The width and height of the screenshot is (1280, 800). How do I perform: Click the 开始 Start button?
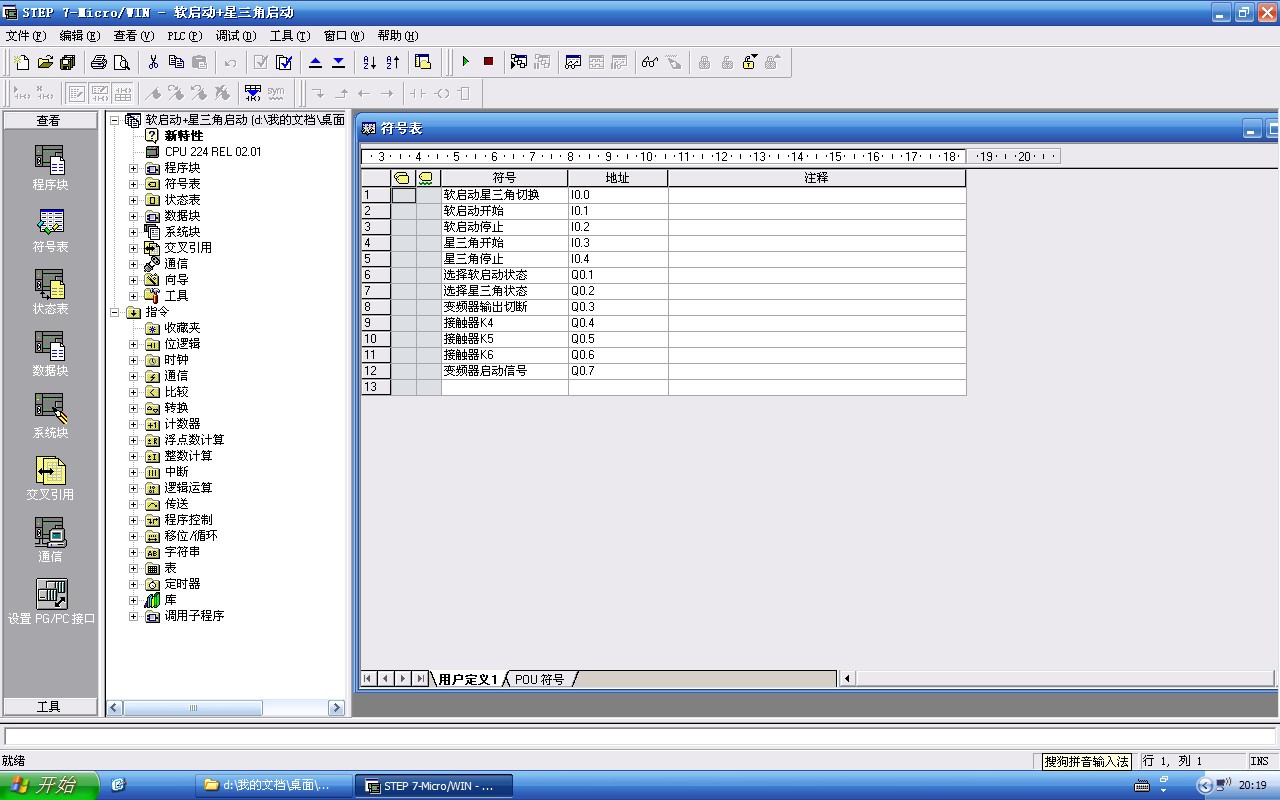(48, 785)
